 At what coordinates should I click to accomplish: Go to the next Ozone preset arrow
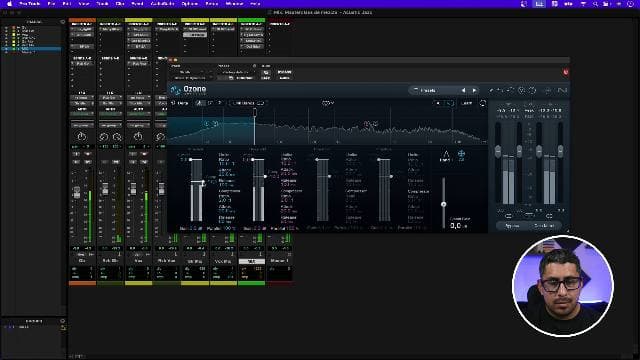474,90
